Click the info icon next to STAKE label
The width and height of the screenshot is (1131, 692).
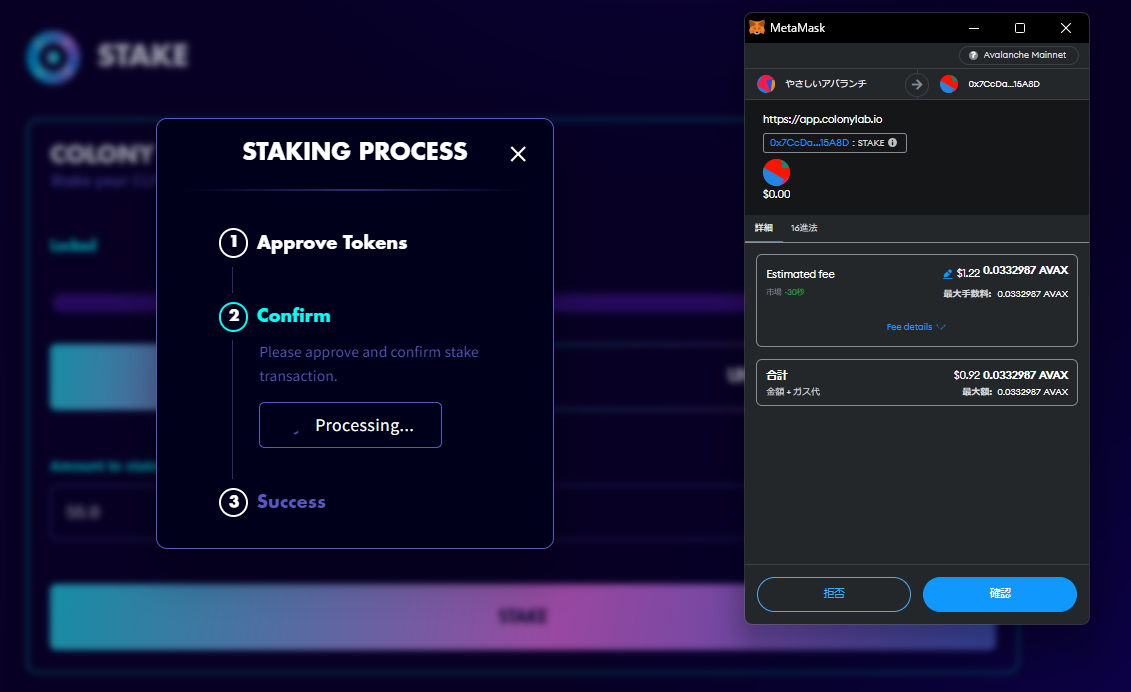click(x=893, y=143)
